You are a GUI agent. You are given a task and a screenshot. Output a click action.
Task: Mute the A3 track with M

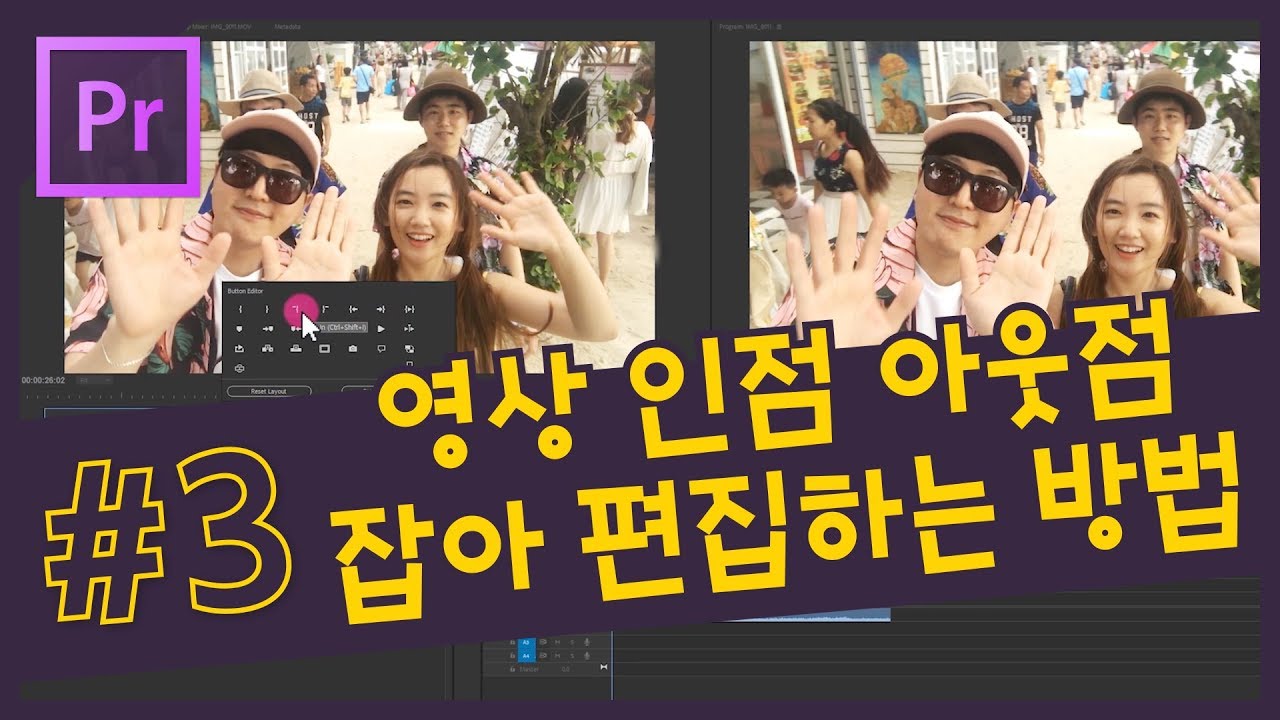557,643
